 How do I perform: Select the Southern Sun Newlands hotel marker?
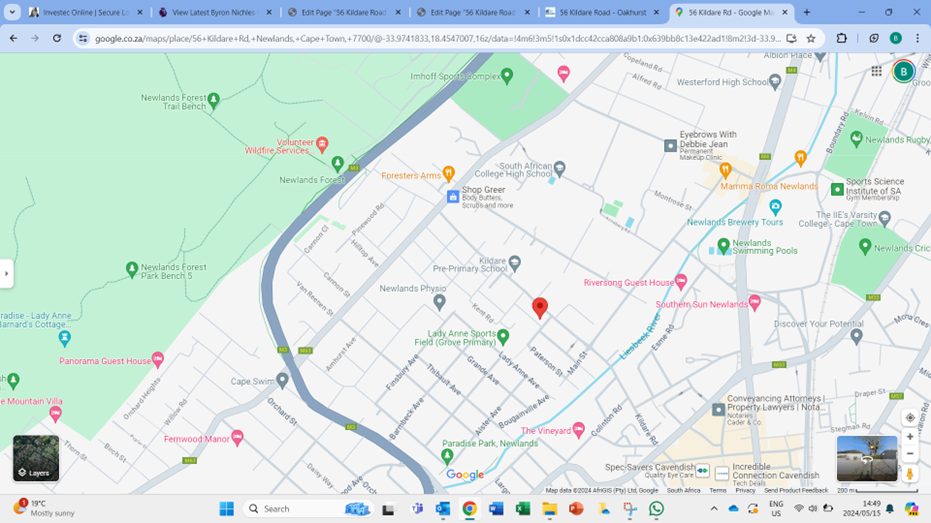[x=754, y=303]
